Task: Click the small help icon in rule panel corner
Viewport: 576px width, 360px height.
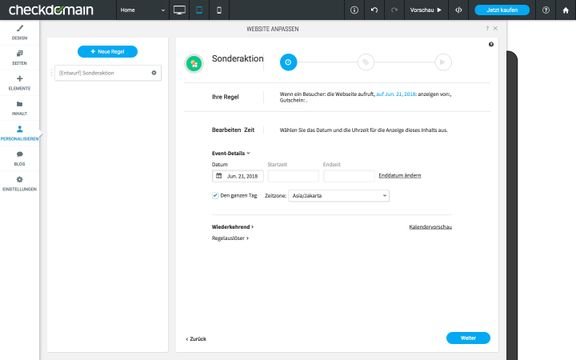Action: pos(491,44)
